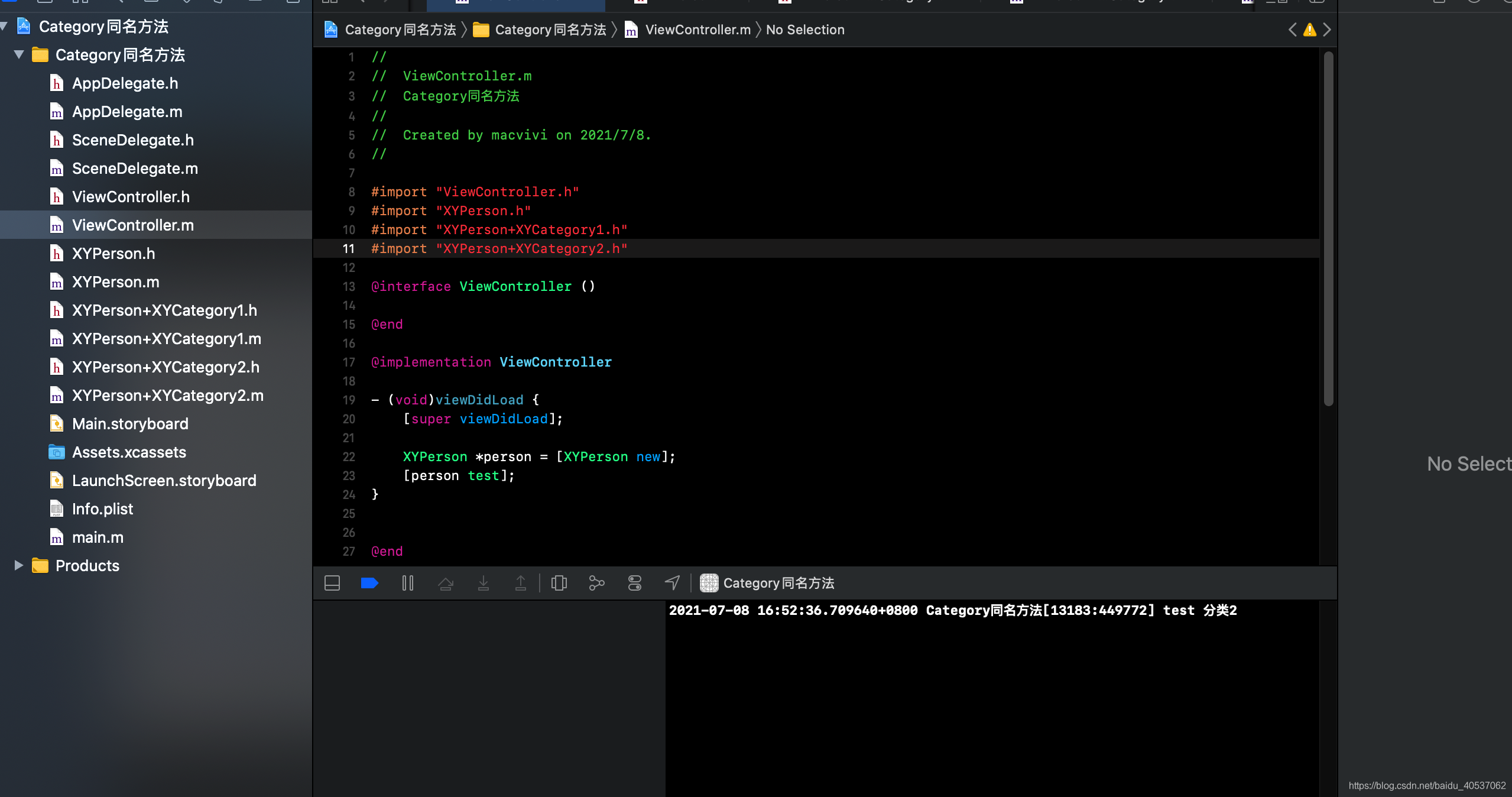
Task: Click Debug View Hierarchy icon
Action: coord(559,583)
